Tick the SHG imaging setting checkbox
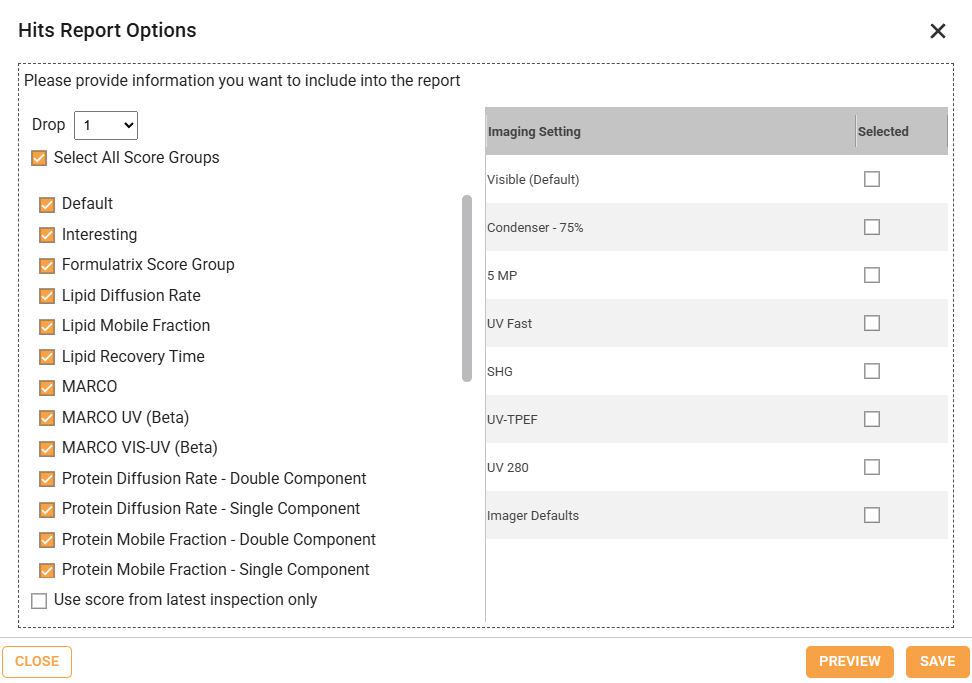The width and height of the screenshot is (972, 683). 872,371
